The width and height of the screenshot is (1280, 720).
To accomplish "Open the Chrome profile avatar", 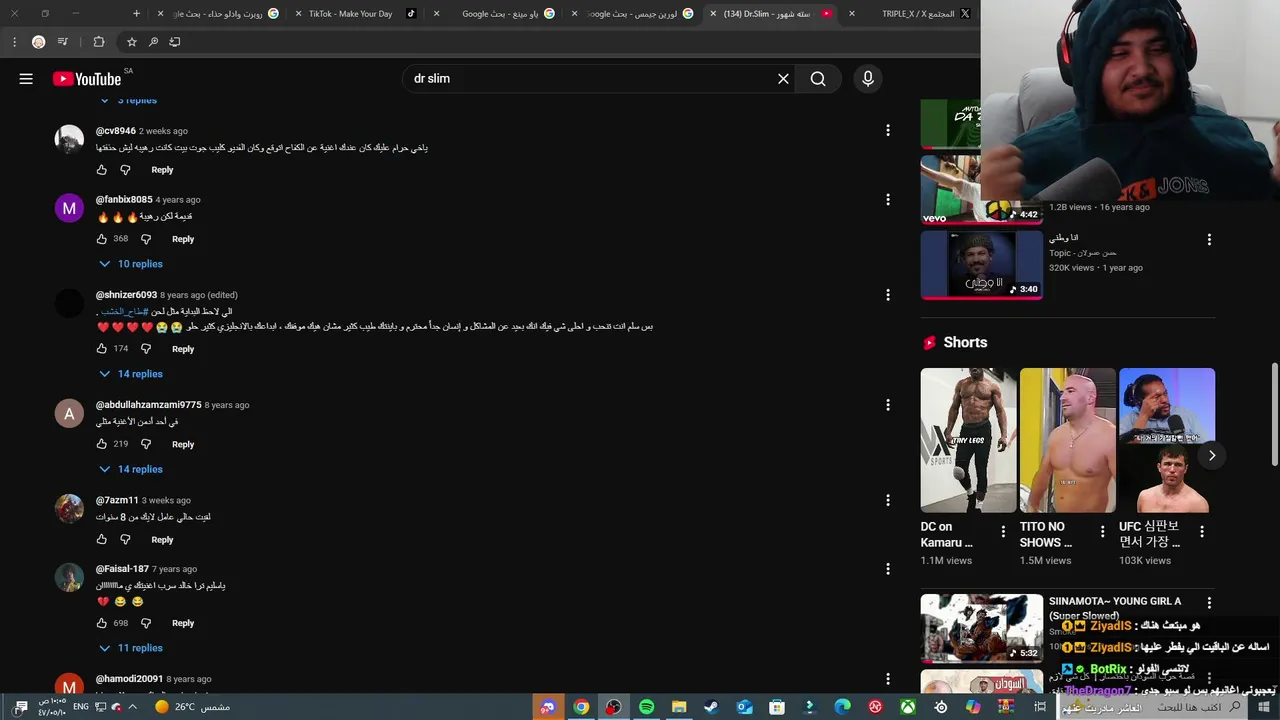I will coord(38,42).
